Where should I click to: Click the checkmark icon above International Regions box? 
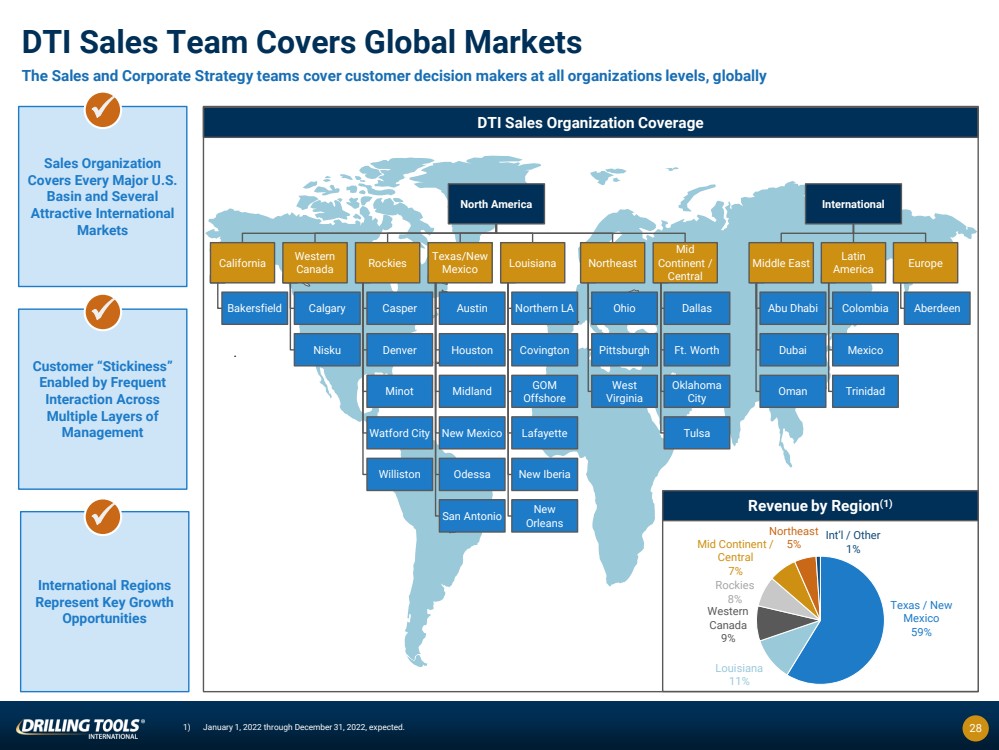tap(103, 516)
